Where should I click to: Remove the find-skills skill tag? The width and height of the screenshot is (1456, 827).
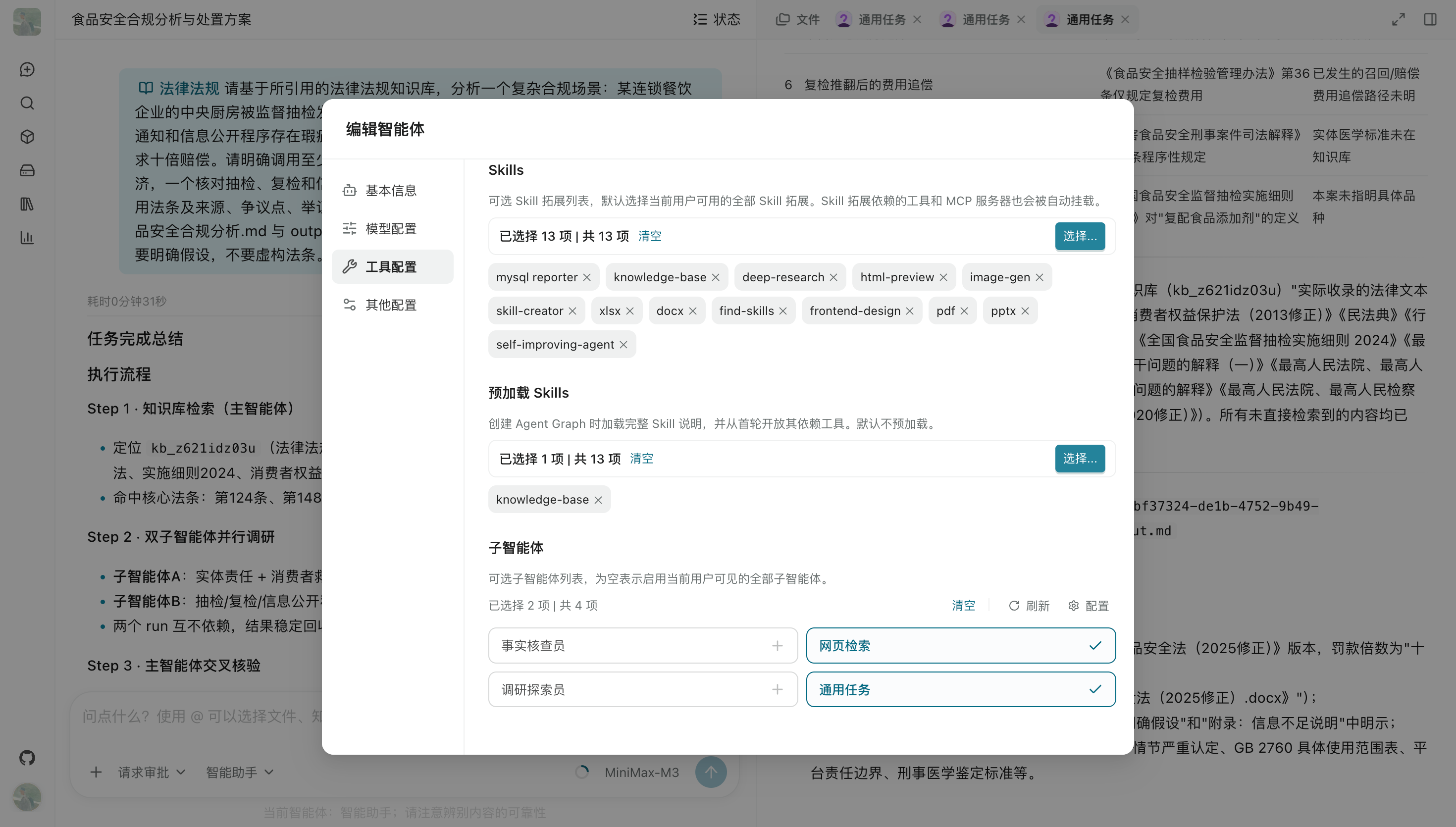(783, 310)
